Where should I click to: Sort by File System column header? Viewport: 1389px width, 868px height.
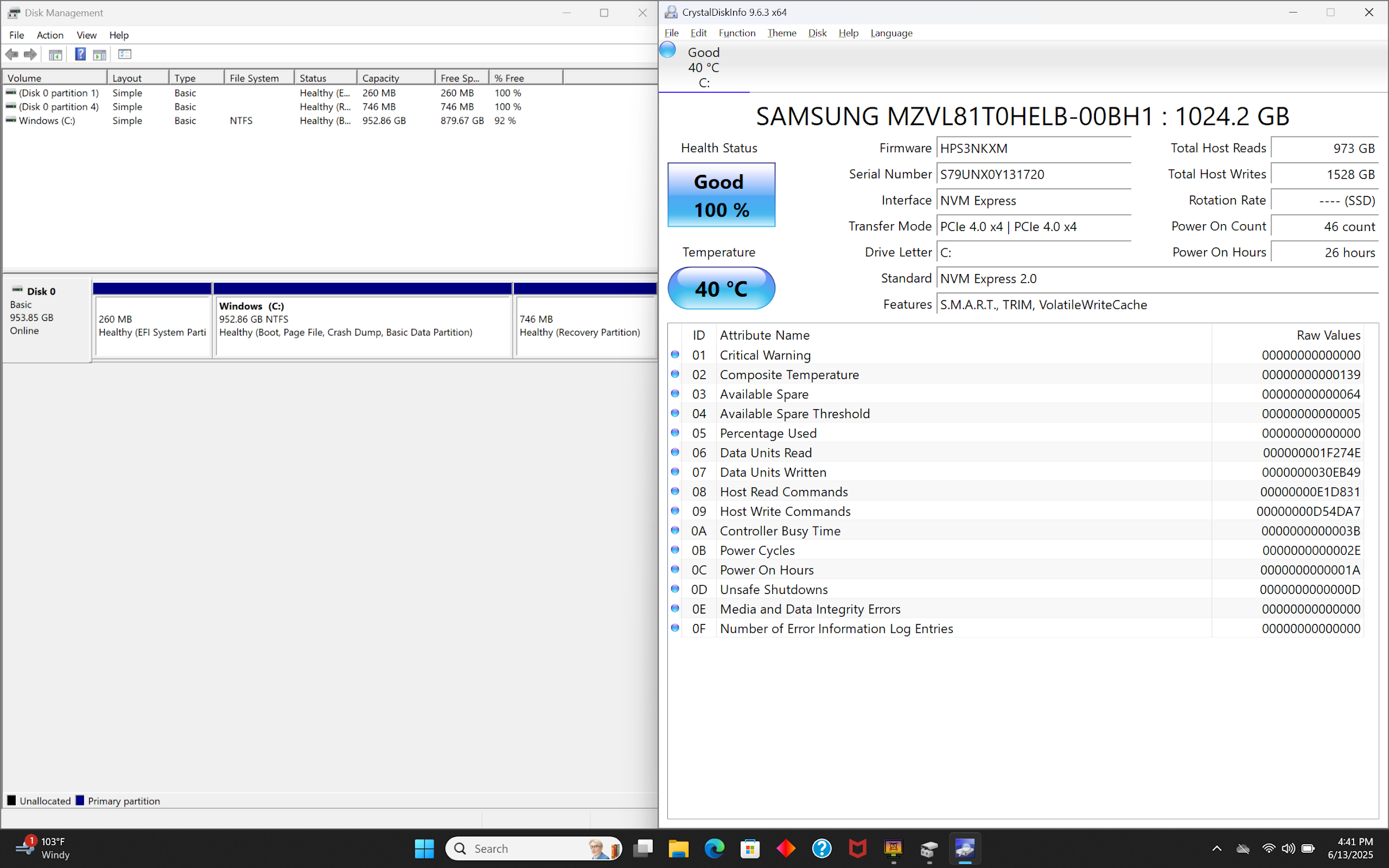[x=259, y=78]
